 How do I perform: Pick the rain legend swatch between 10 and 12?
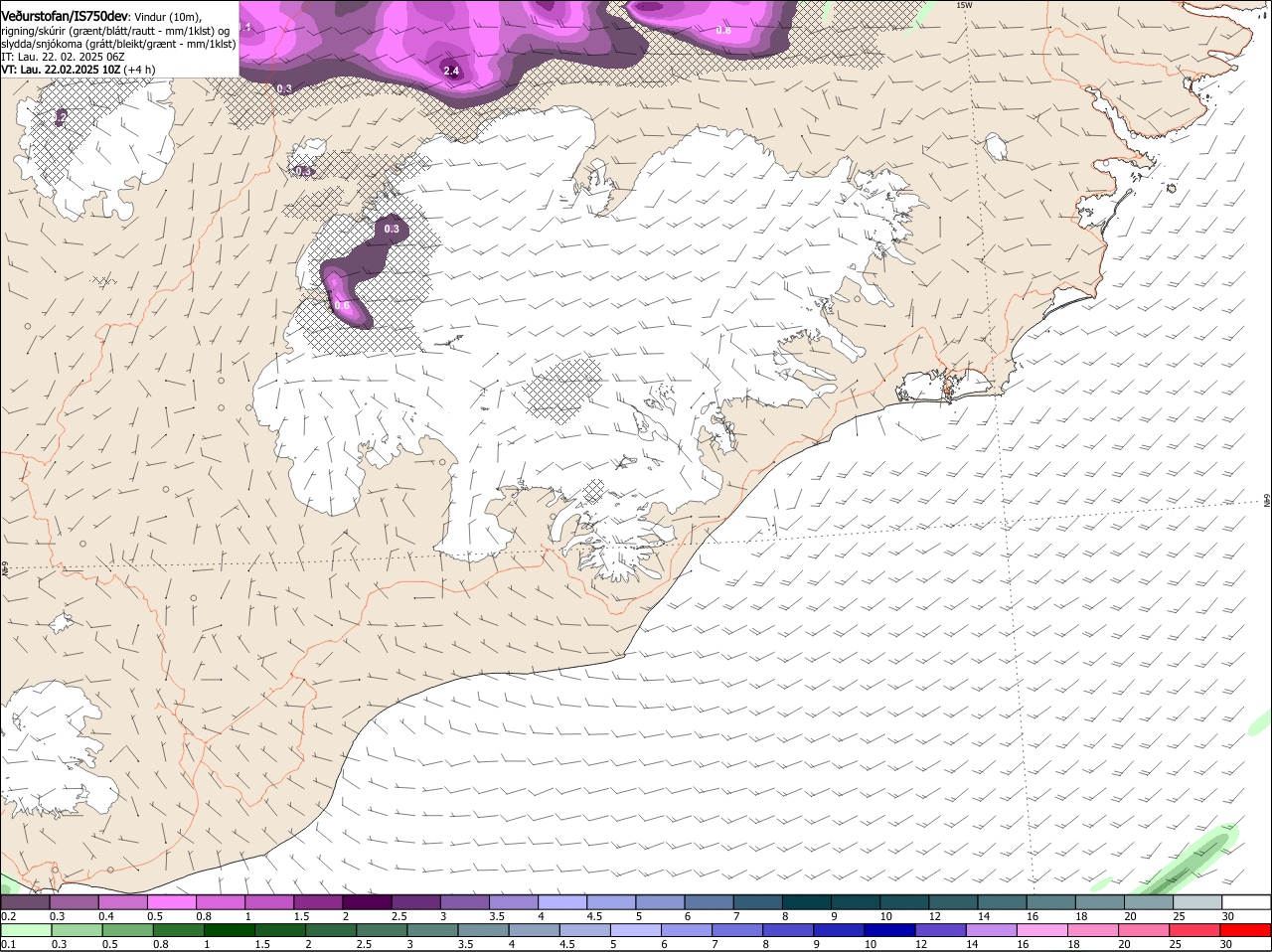(x=890, y=931)
